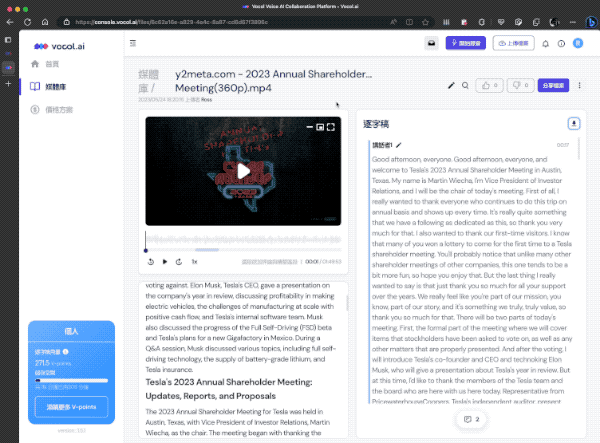Click the large play button on the video
This screenshot has height=443, width=600.
(x=243, y=171)
